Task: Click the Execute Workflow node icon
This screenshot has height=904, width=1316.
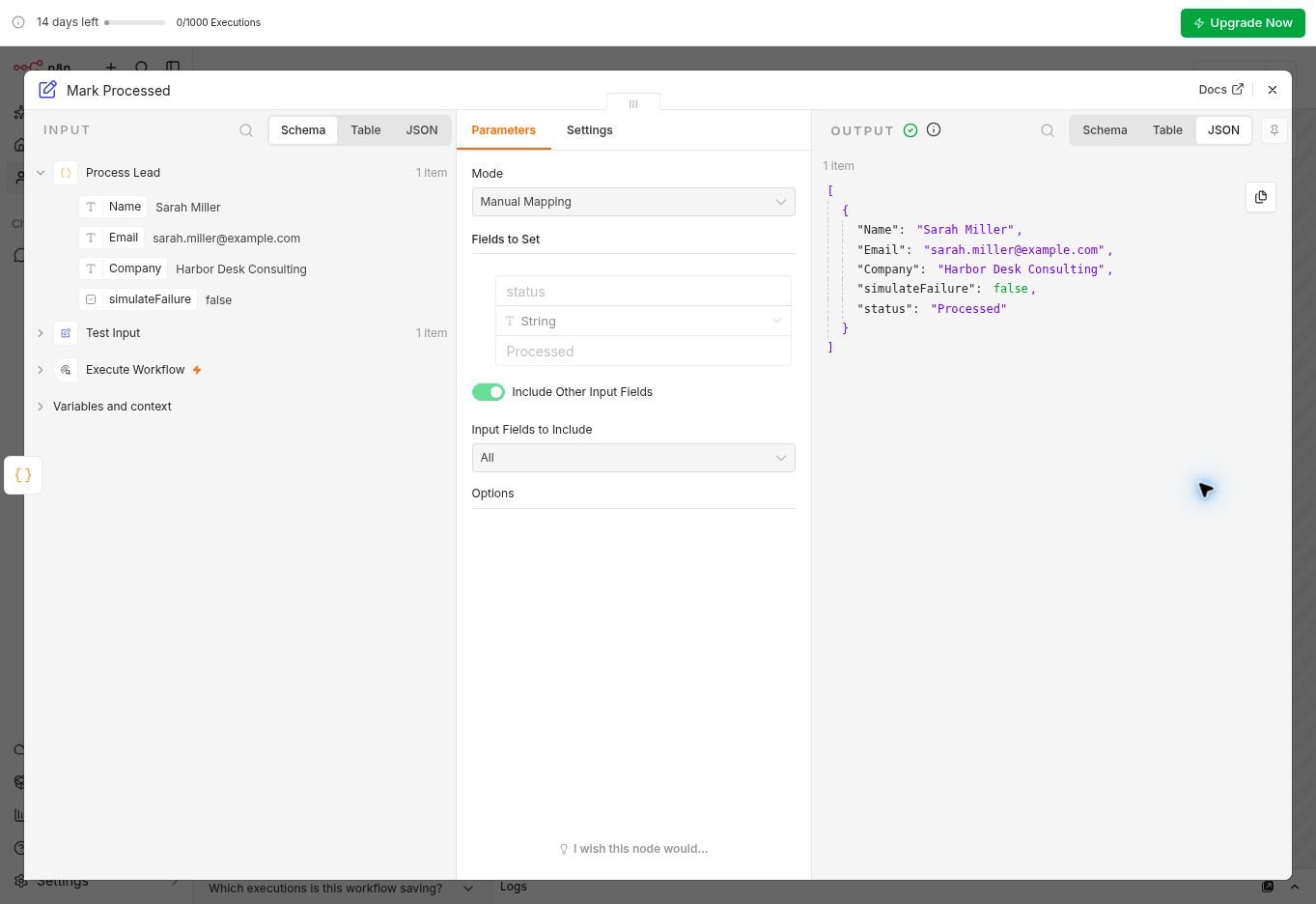Action: point(66,370)
